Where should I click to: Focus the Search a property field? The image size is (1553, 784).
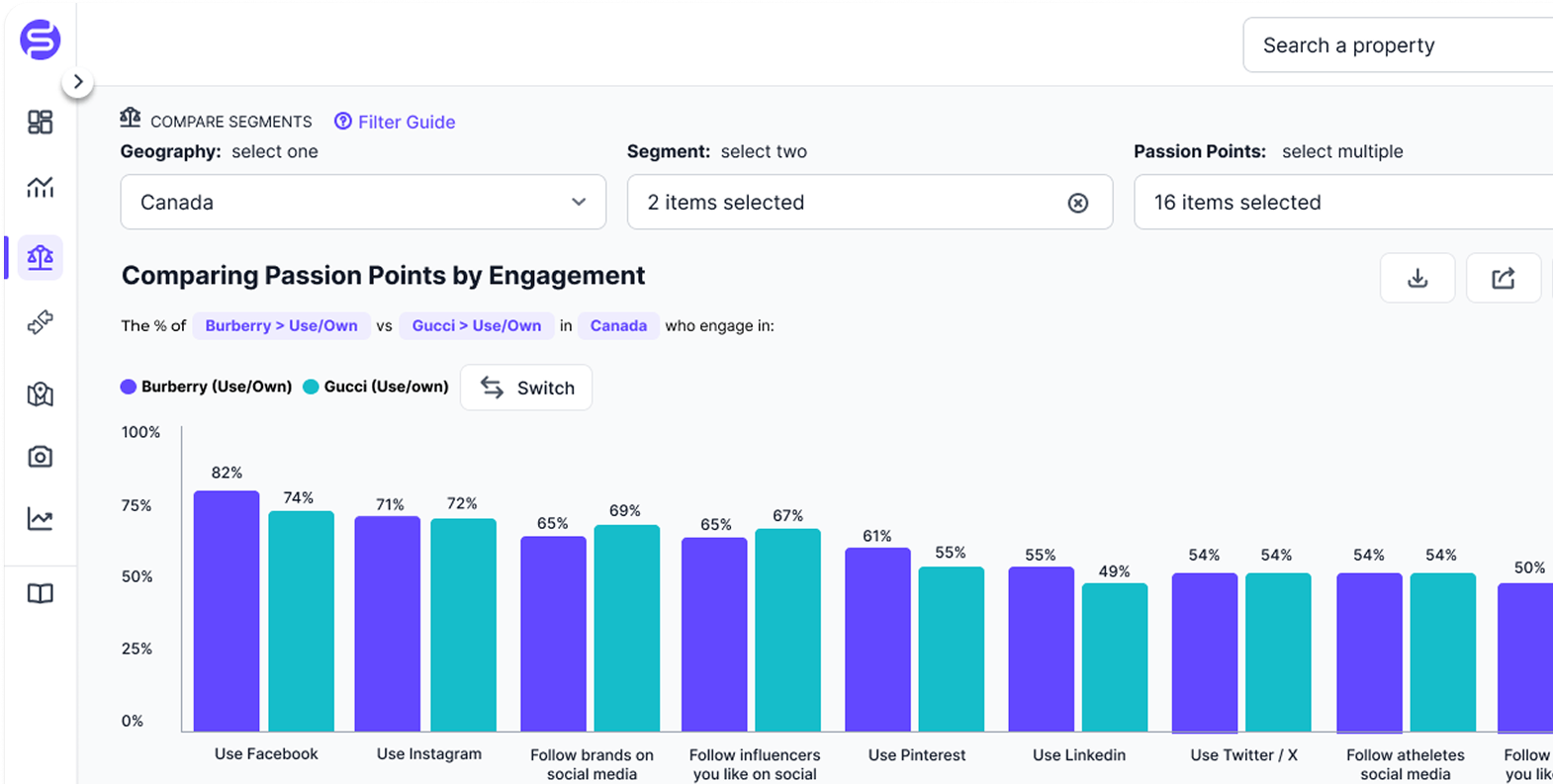point(1398,44)
